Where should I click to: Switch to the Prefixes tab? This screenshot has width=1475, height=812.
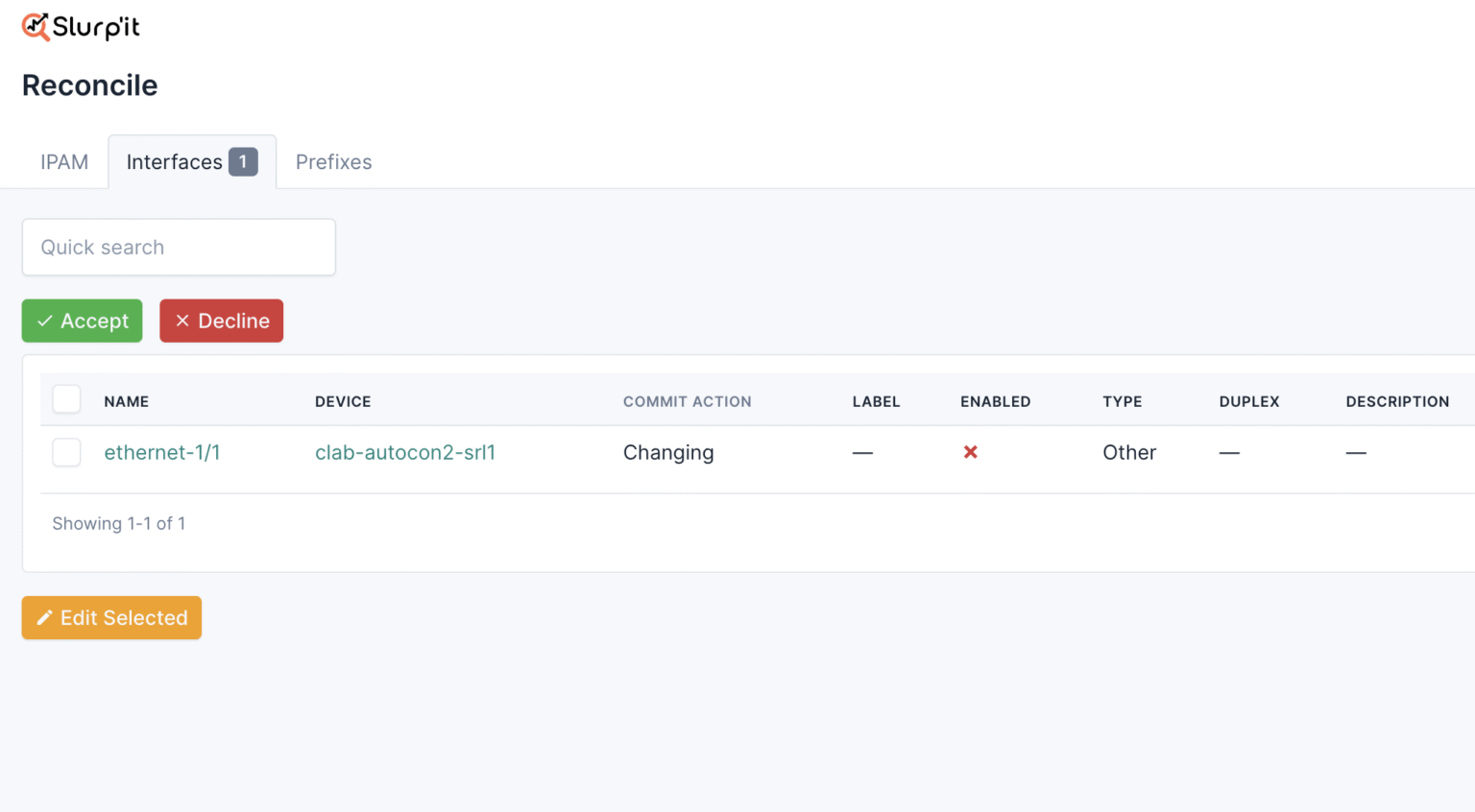[333, 161]
